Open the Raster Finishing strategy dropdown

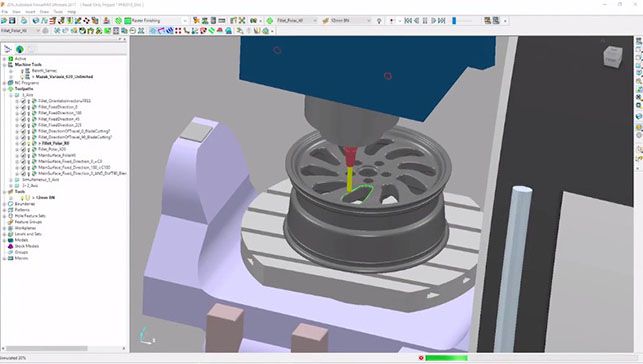[185, 20]
